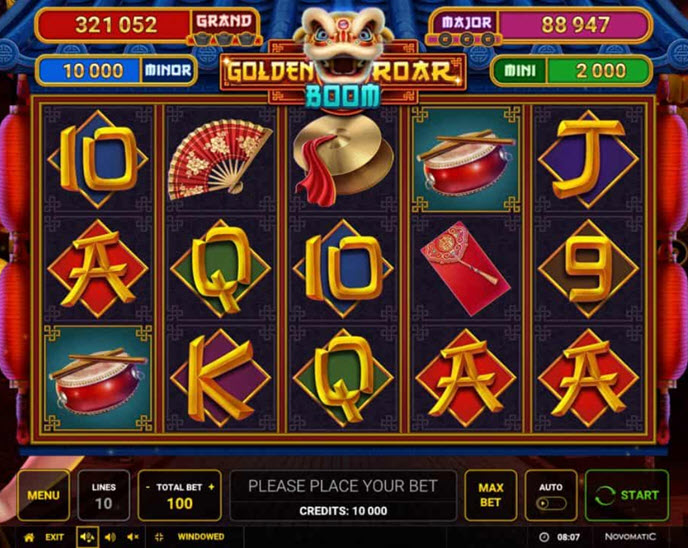Open the MENU
Image resolution: width=688 pixels, height=548 pixels.
[43, 496]
